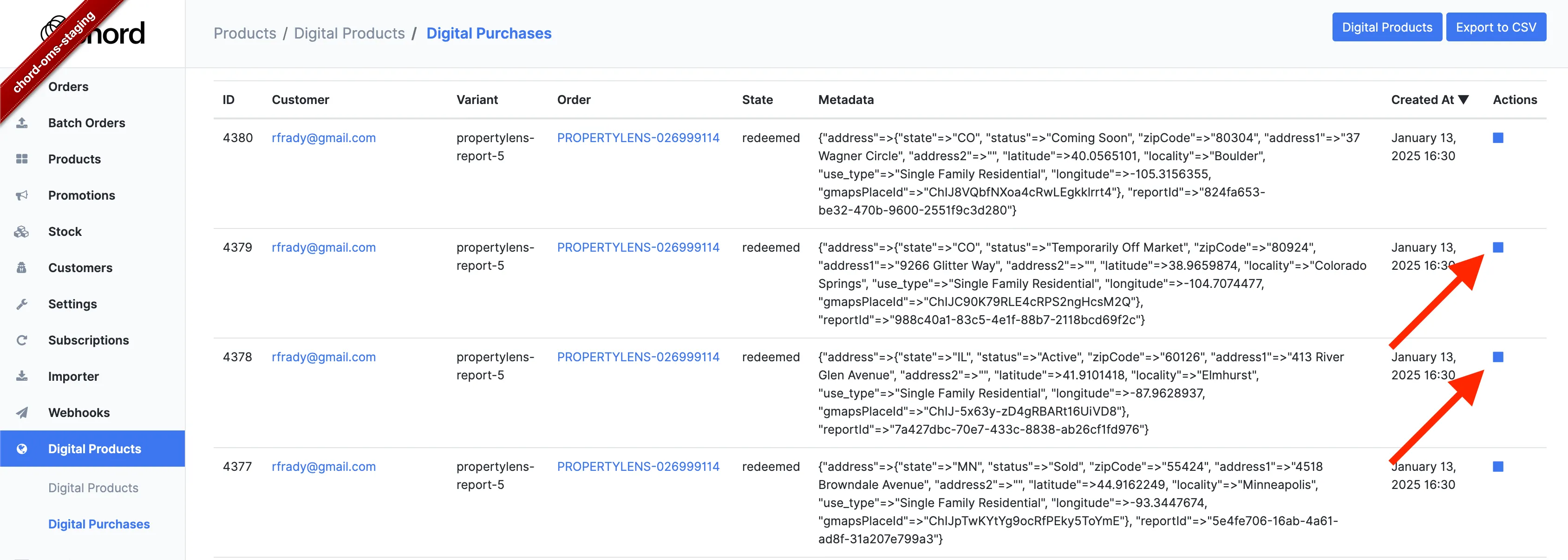Click the Stock cubes icon

point(22,231)
